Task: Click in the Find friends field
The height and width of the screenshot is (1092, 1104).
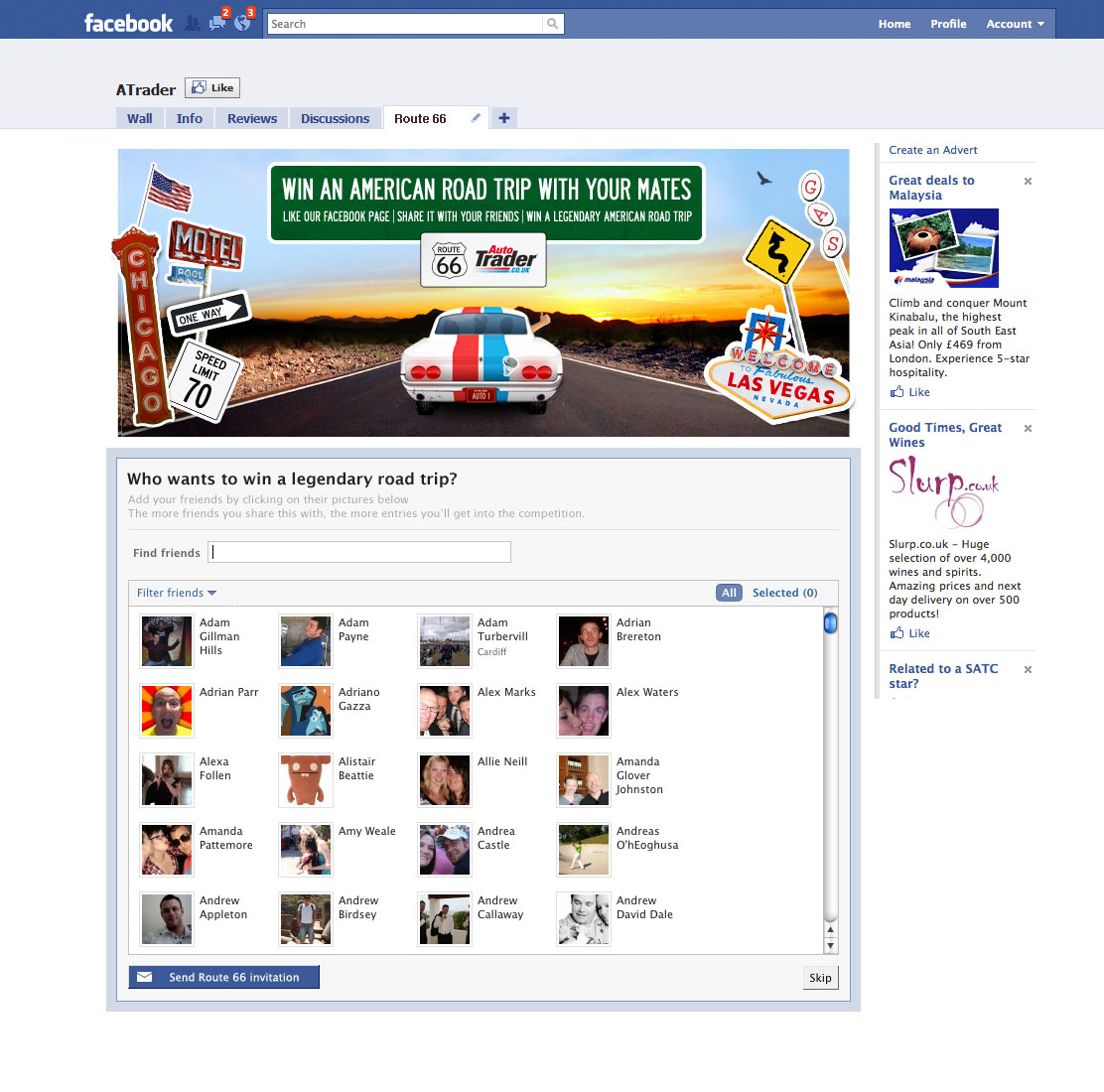Action: tap(359, 552)
